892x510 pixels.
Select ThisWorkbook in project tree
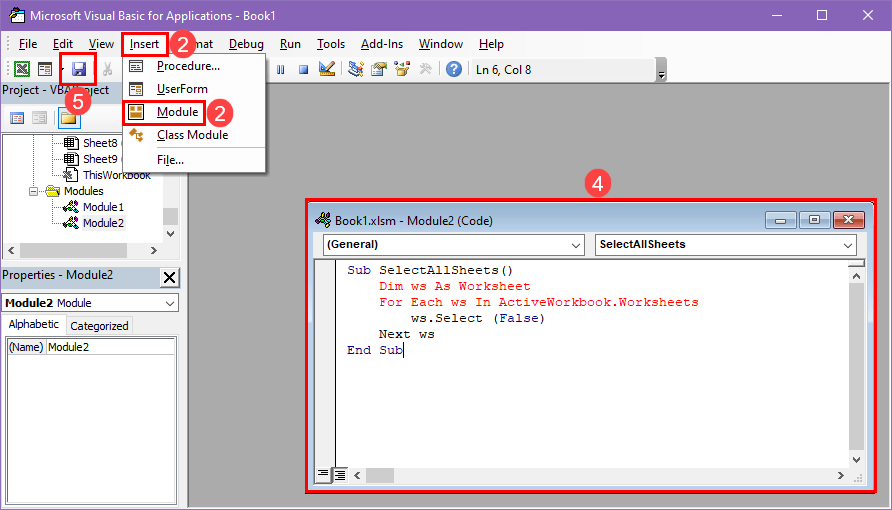pos(117,175)
